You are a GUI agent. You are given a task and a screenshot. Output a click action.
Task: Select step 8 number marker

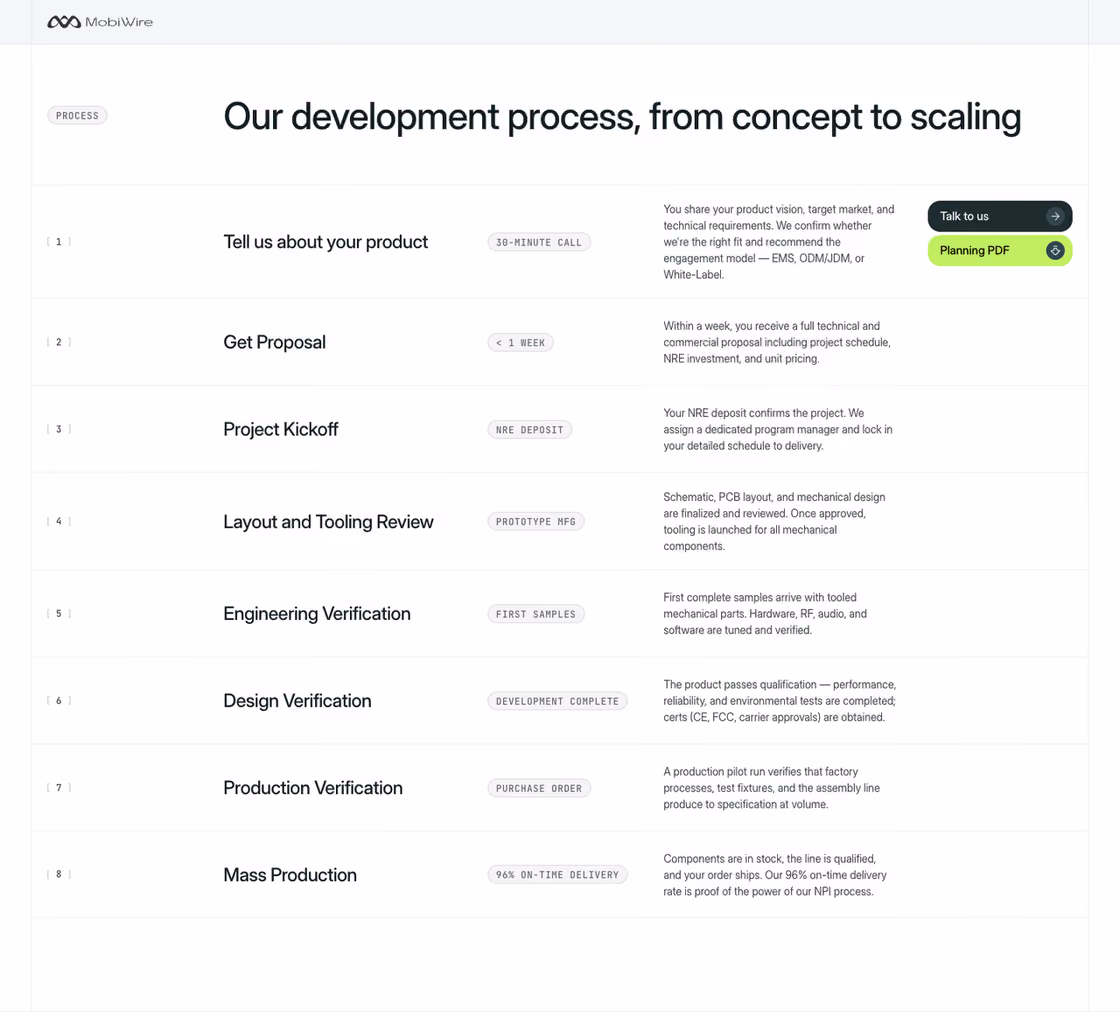tap(59, 874)
